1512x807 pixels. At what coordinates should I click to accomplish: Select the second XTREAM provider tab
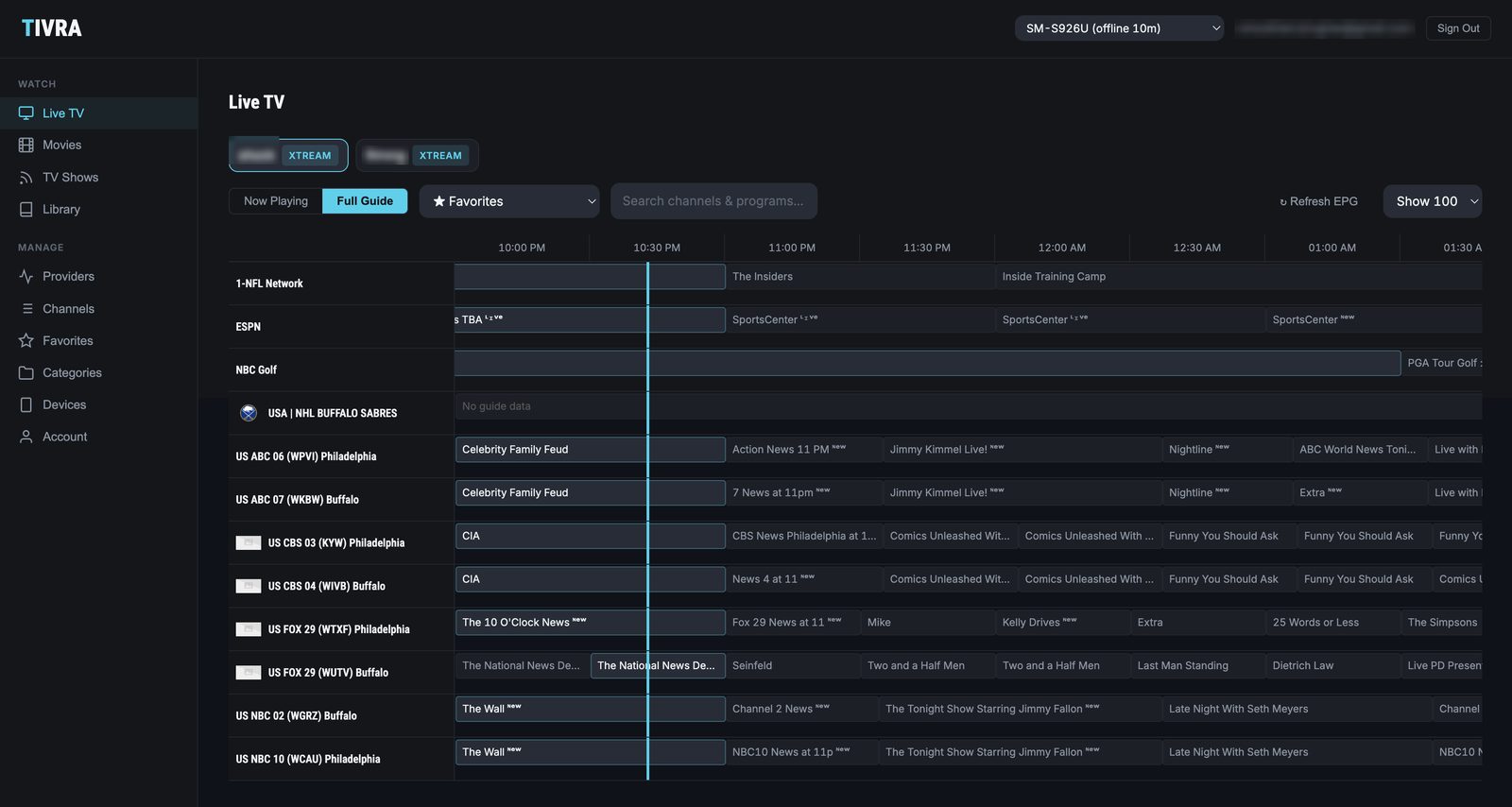(x=417, y=156)
